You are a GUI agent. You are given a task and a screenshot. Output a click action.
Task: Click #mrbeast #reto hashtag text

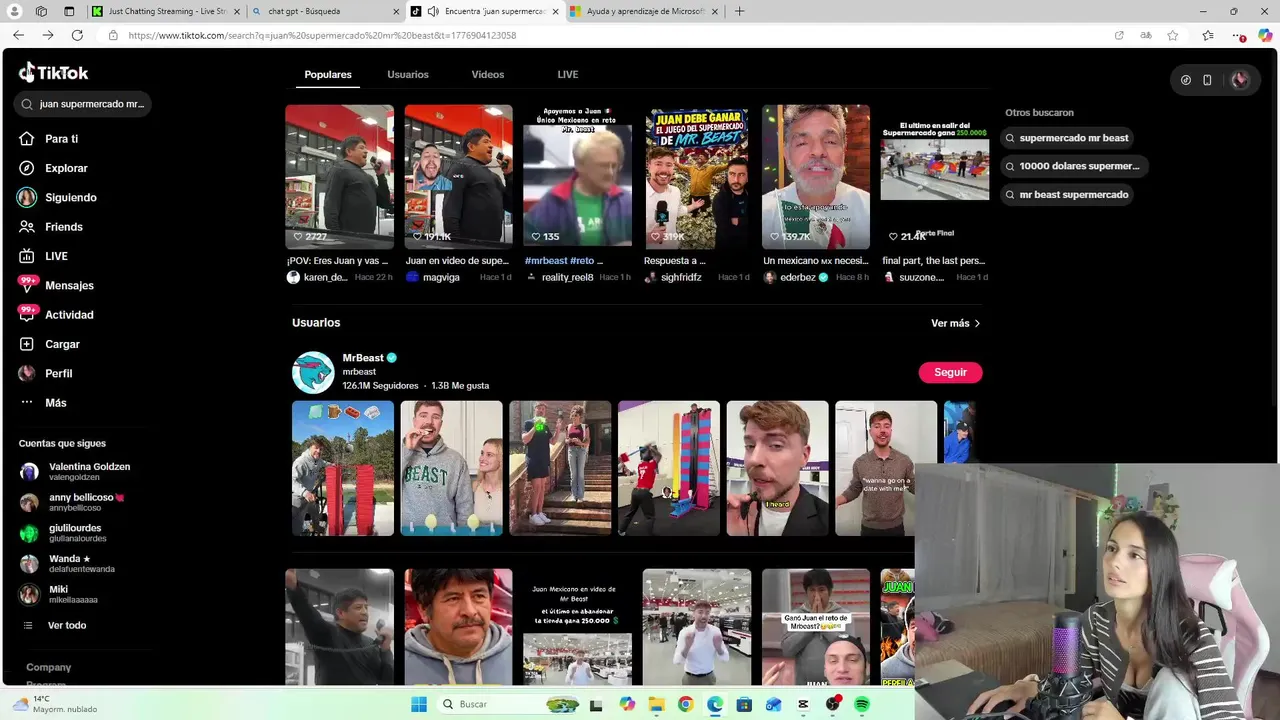pos(563,261)
